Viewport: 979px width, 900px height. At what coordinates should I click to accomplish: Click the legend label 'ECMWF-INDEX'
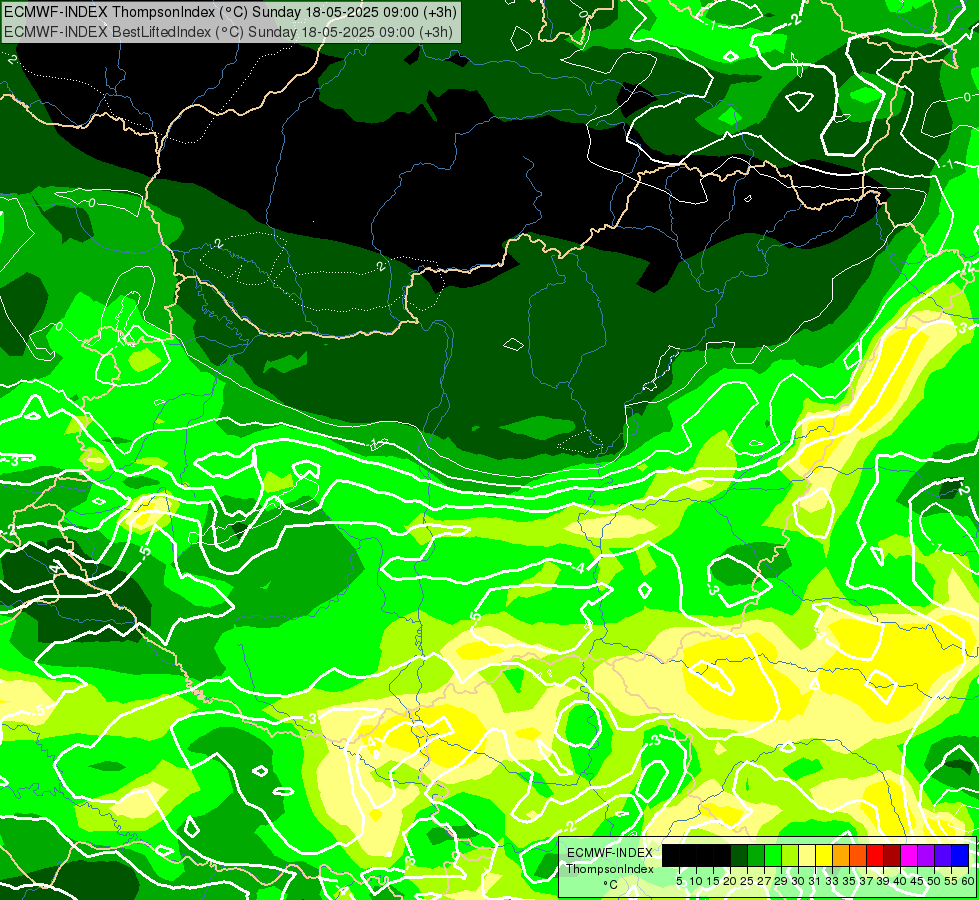610,853
